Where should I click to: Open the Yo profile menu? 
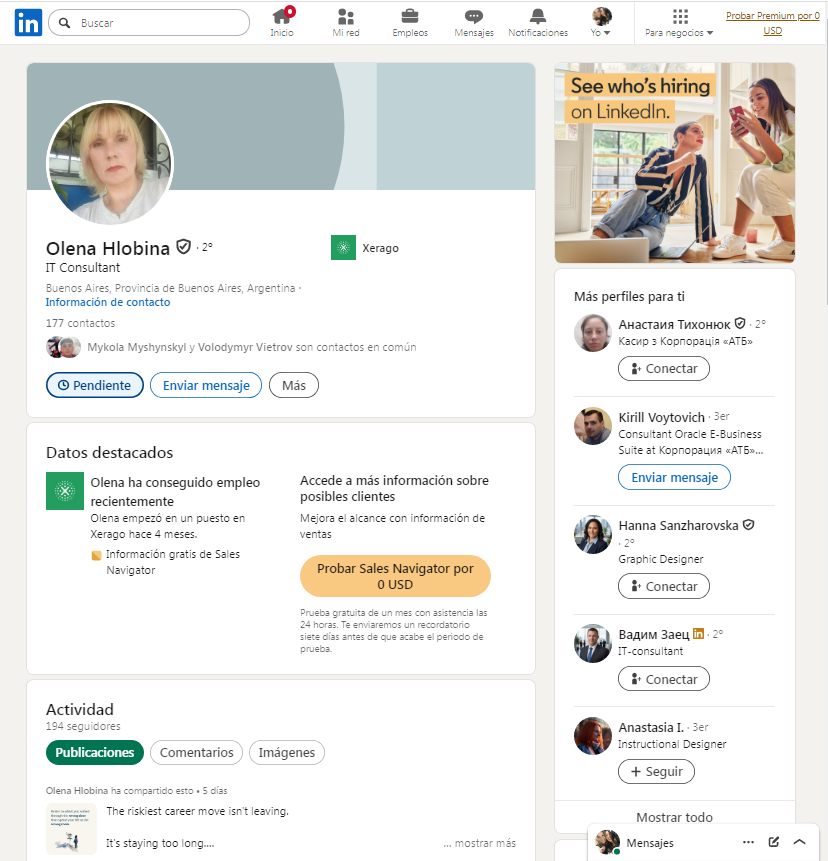pyautogui.click(x=601, y=23)
